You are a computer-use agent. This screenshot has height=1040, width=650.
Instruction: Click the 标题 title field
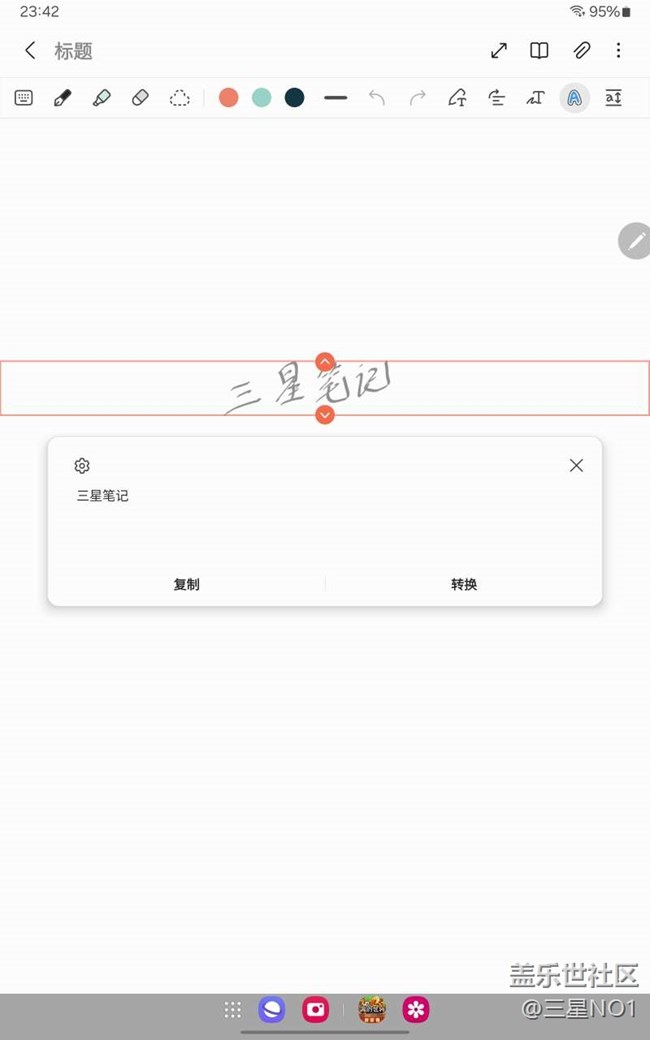click(74, 51)
